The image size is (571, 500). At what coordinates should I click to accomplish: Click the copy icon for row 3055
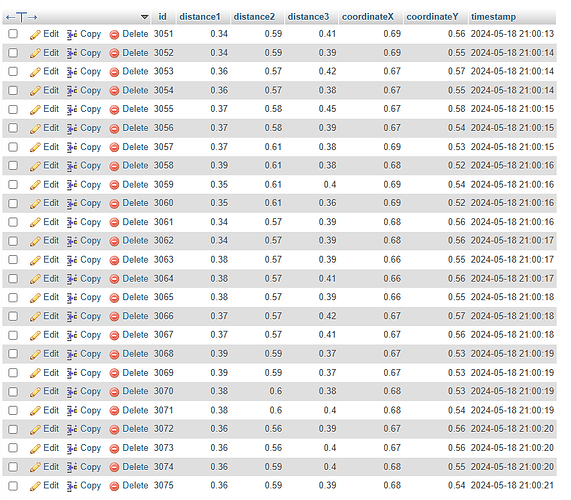coord(72,110)
